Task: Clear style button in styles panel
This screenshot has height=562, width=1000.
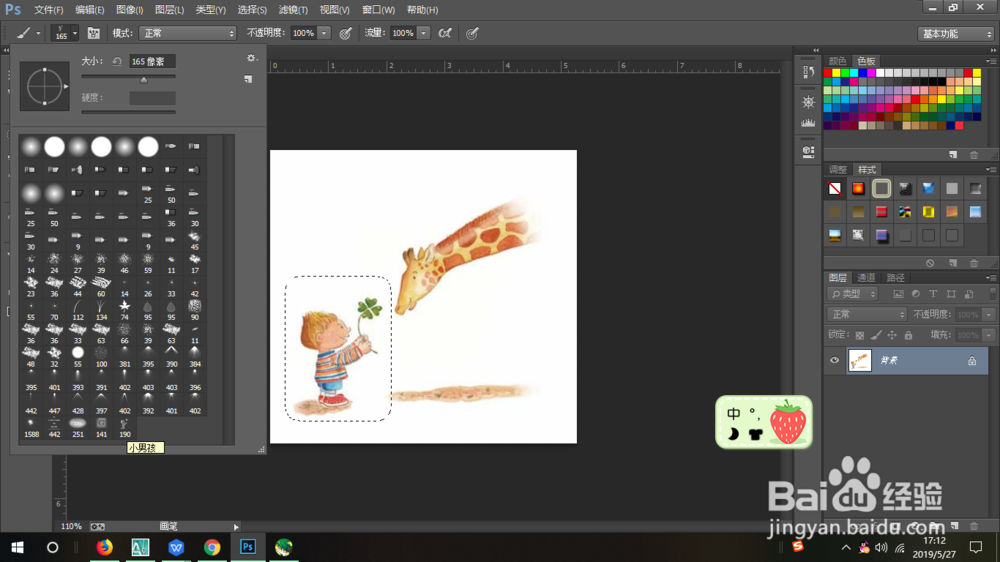Action: (930, 263)
